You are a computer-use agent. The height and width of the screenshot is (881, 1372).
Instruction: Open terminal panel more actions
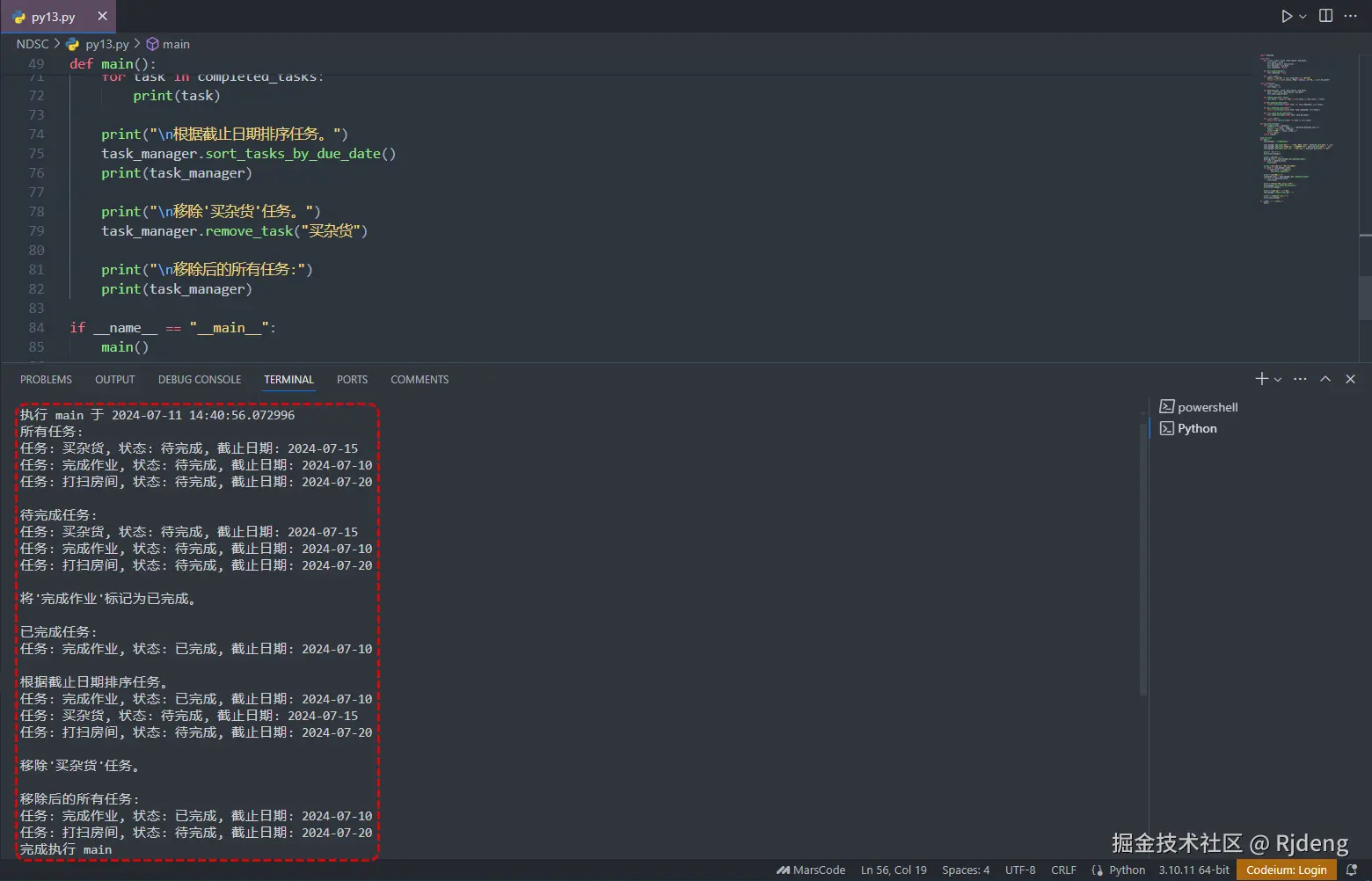(x=1300, y=379)
